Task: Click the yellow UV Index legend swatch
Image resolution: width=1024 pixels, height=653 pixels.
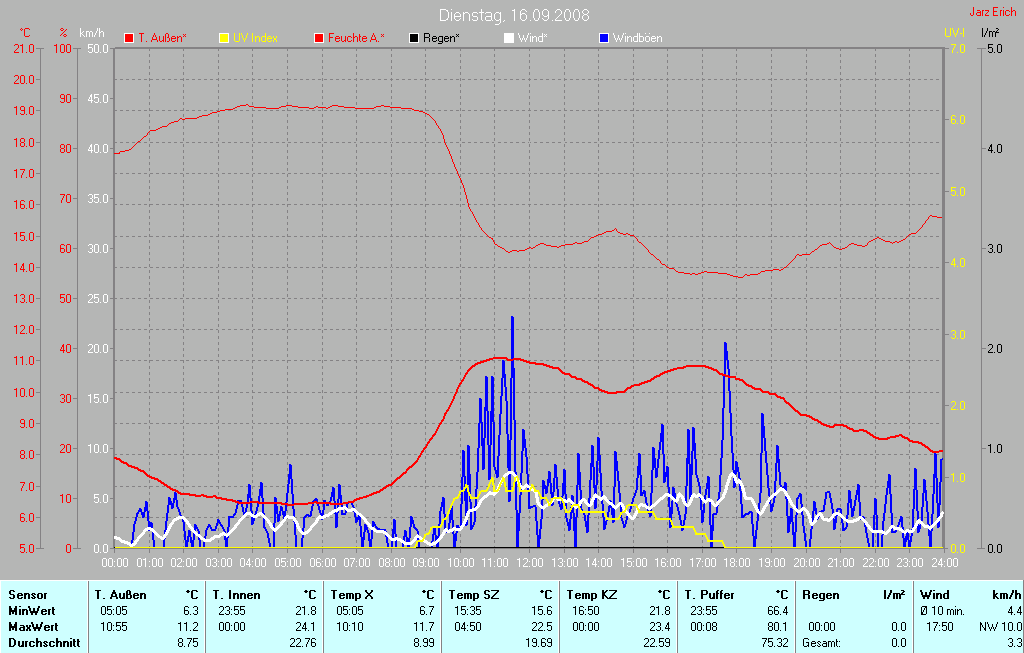Action: (224, 38)
